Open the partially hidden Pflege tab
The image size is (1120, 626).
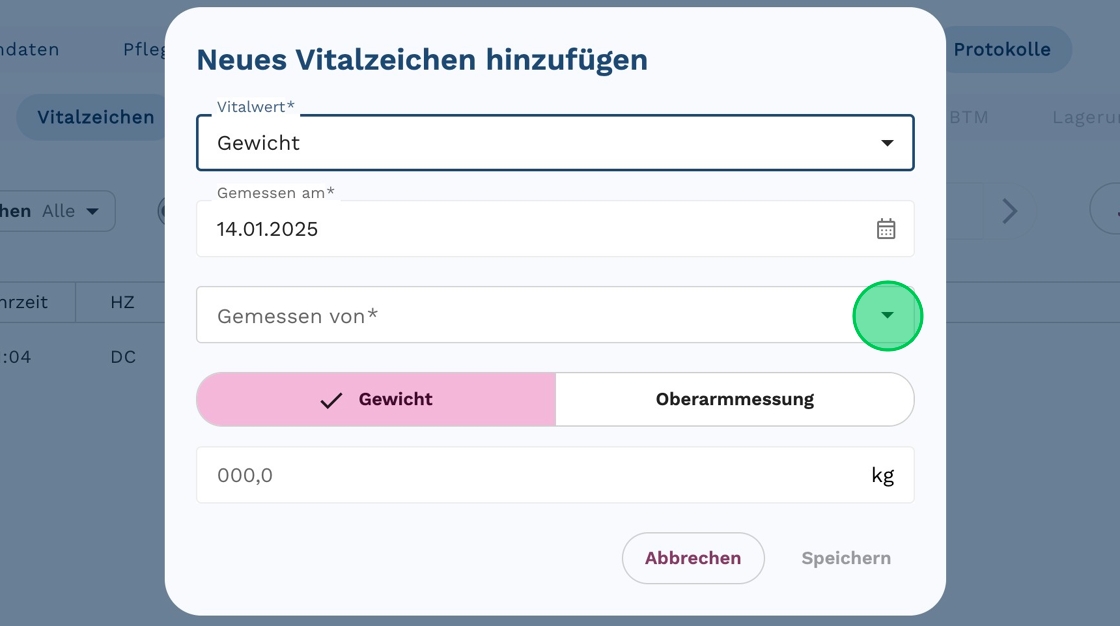(x=144, y=49)
